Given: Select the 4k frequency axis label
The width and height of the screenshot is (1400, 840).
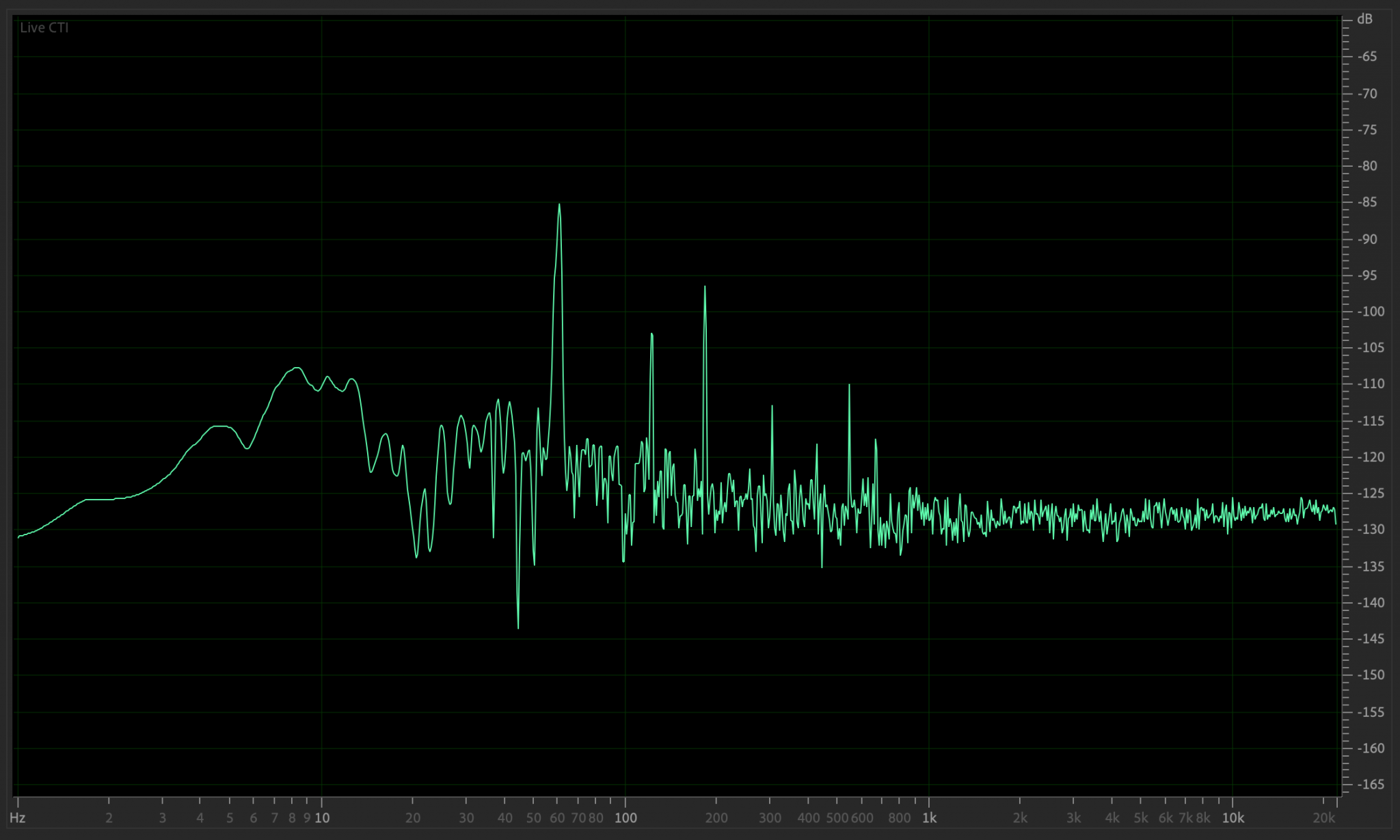Looking at the screenshot, I should (x=1112, y=817).
